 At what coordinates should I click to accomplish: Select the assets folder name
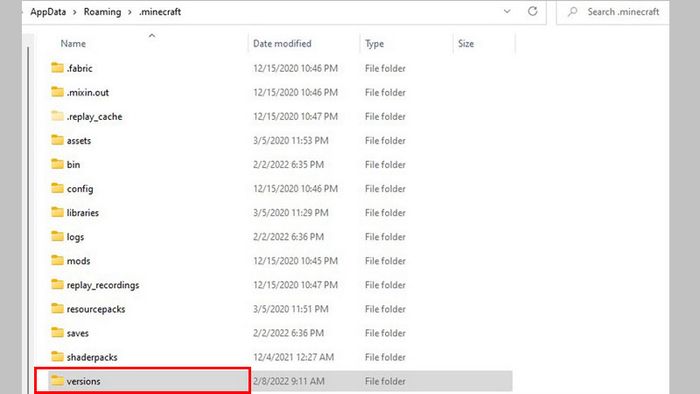click(x=79, y=141)
